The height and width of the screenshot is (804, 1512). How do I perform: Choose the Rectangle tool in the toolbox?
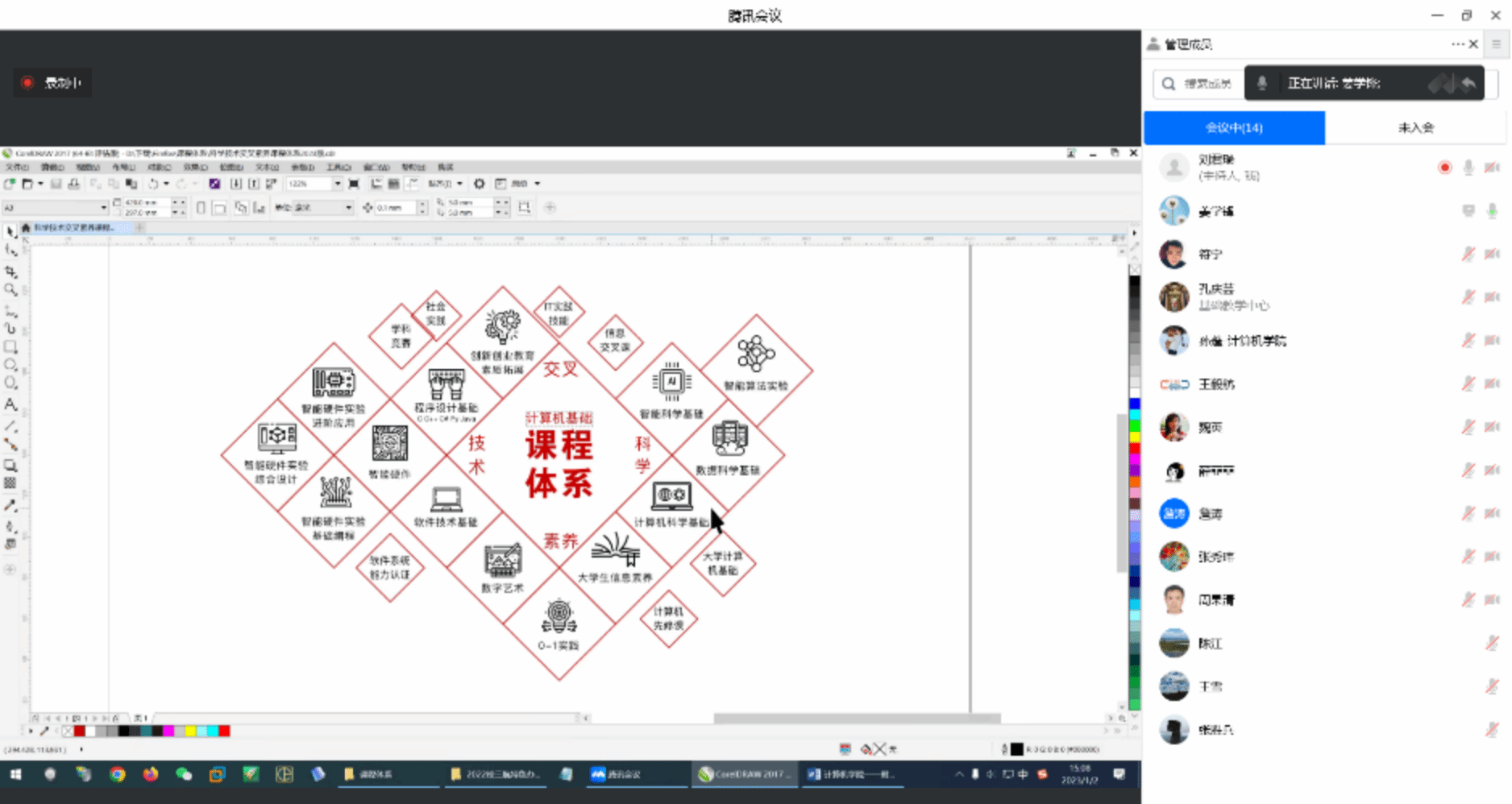pyautogui.click(x=10, y=347)
